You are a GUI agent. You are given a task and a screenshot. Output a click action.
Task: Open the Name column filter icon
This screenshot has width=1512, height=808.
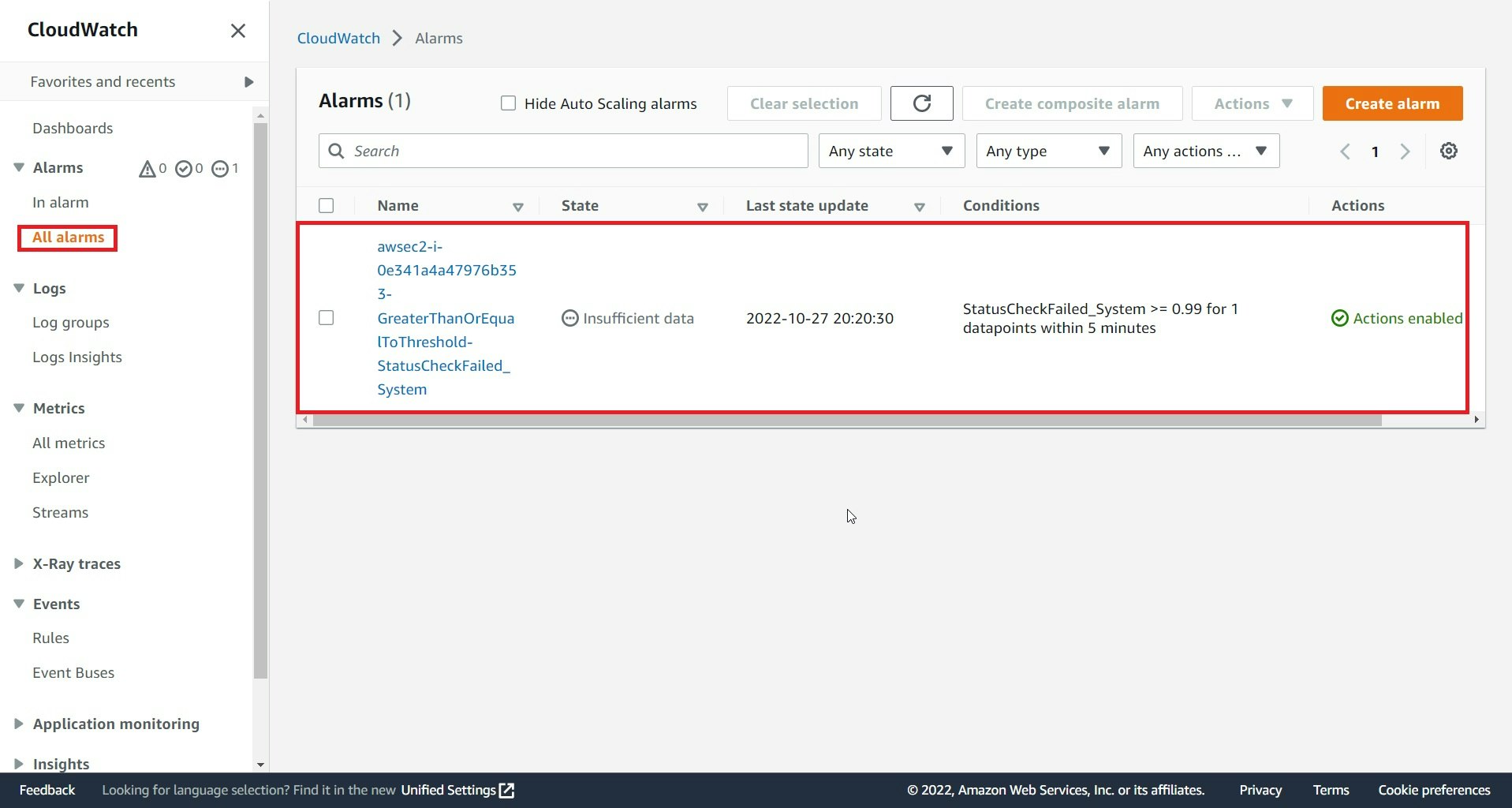point(517,207)
